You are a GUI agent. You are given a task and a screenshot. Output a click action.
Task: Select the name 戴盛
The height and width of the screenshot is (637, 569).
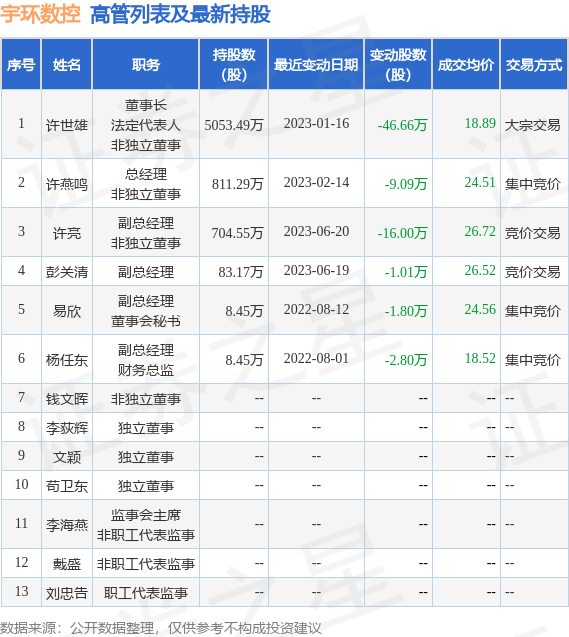pyautogui.click(x=67, y=564)
